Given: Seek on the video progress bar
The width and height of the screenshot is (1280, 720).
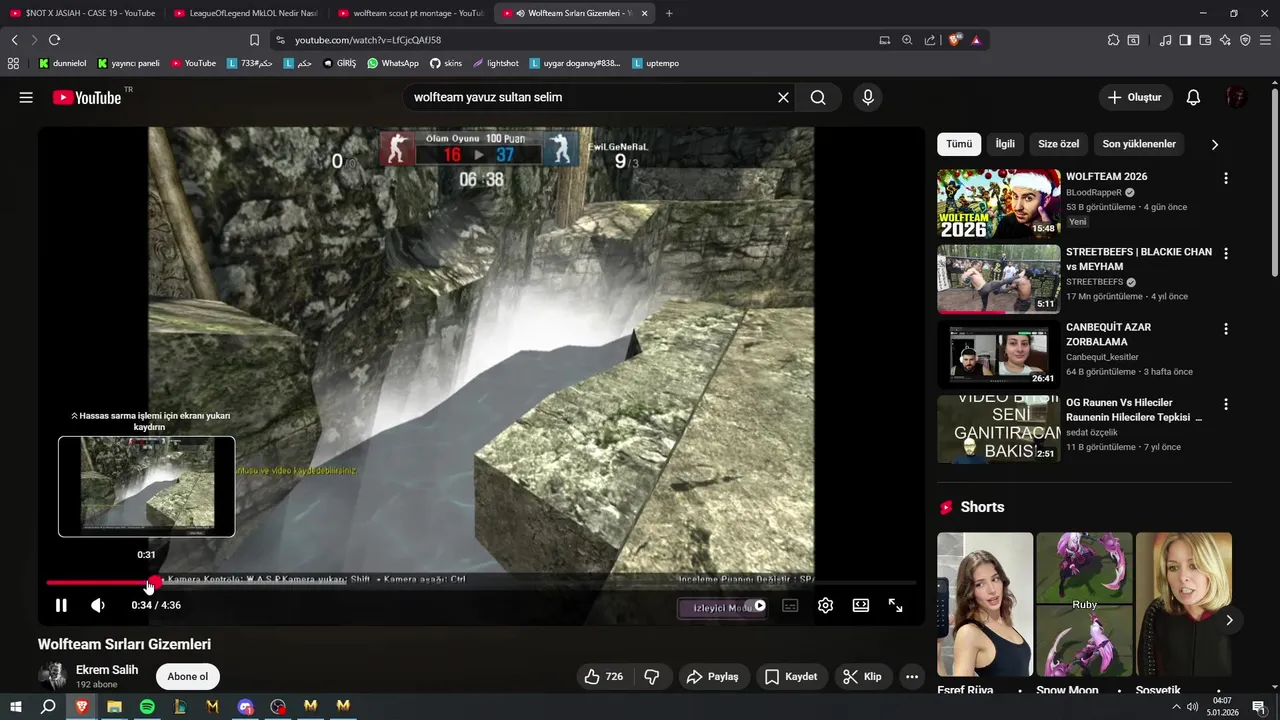Looking at the screenshot, I should [x=480, y=582].
